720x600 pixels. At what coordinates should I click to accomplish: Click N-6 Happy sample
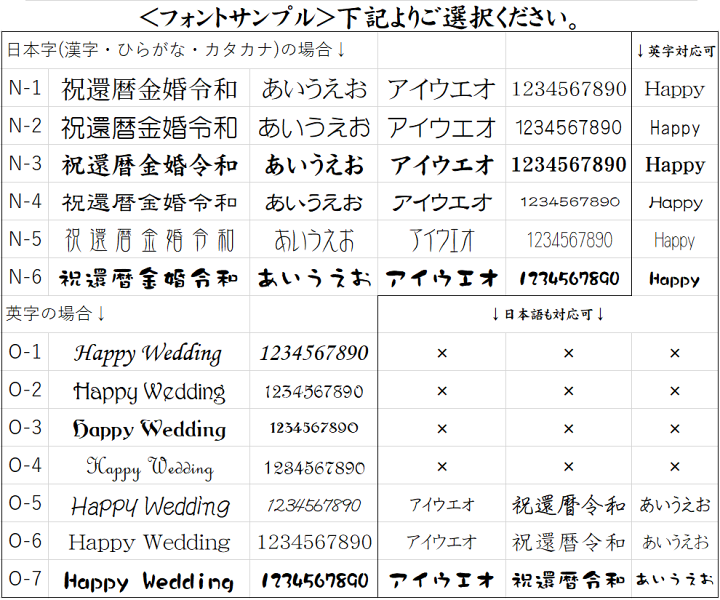(x=675, y=280)
